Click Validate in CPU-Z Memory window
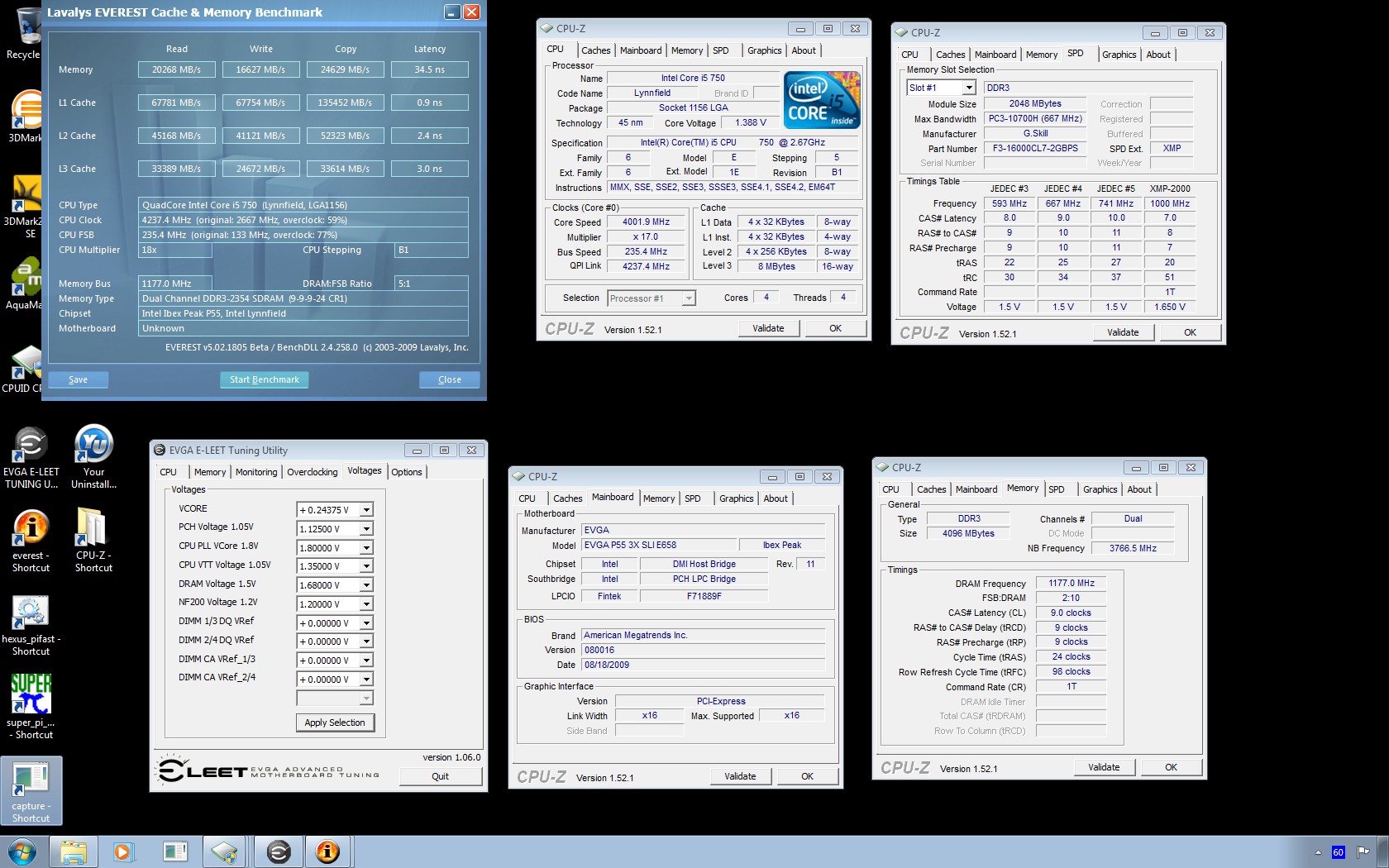Screen dimensions: 1389x868 [x=1104, y=767]
